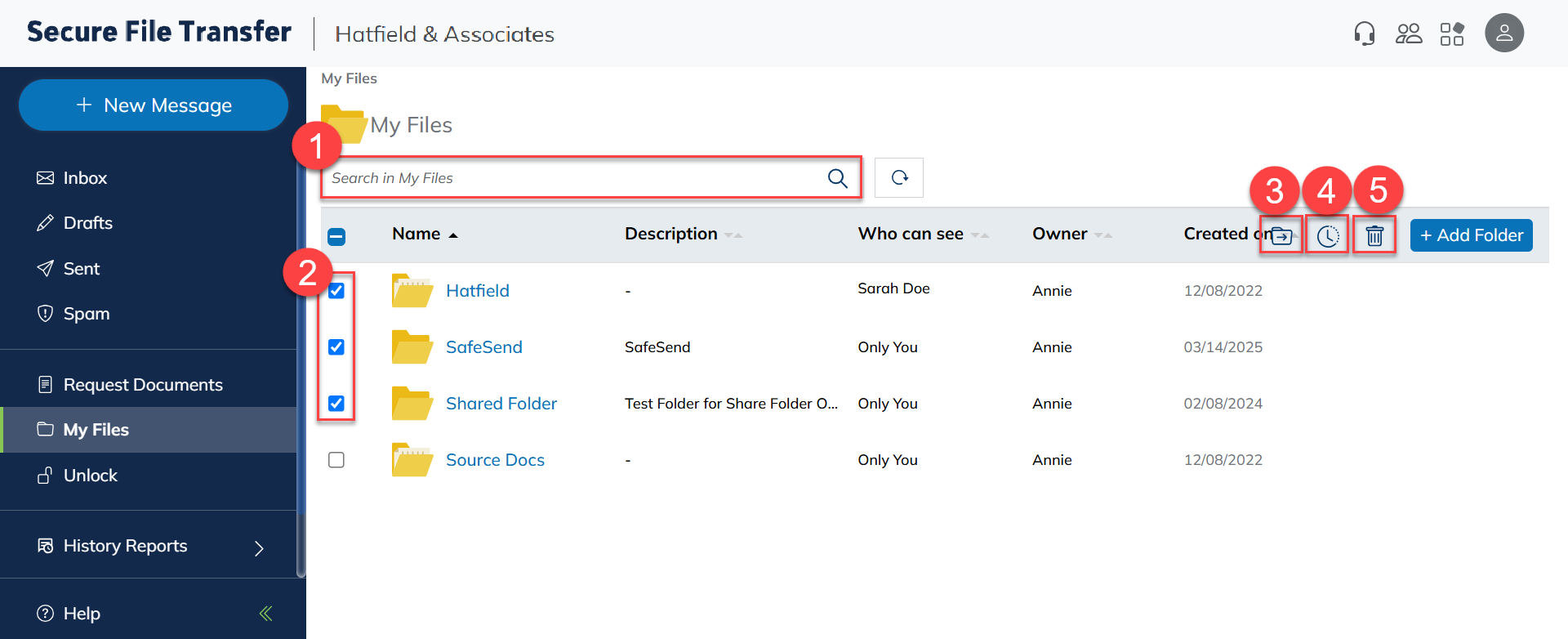Click the search magnifier icon
The width and height of the screenshot is (1568, 639).
pyautogui.click(x=837, y=178)
